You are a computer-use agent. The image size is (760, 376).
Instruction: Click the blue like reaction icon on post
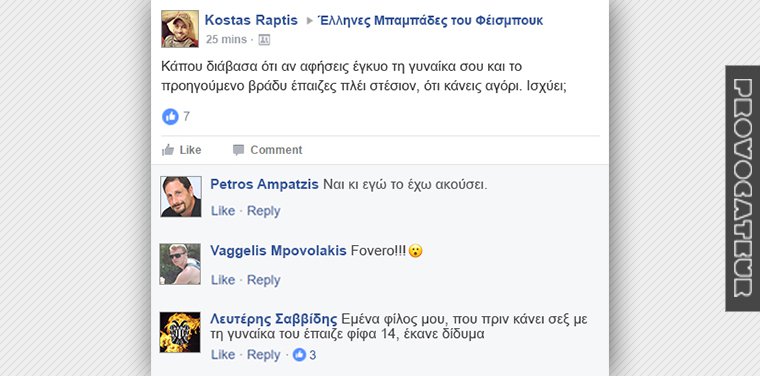pyautogui.click(x=170, y=117)
